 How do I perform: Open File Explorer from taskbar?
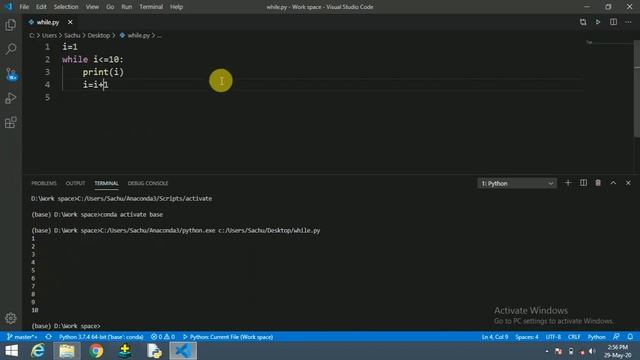point(67,351)
